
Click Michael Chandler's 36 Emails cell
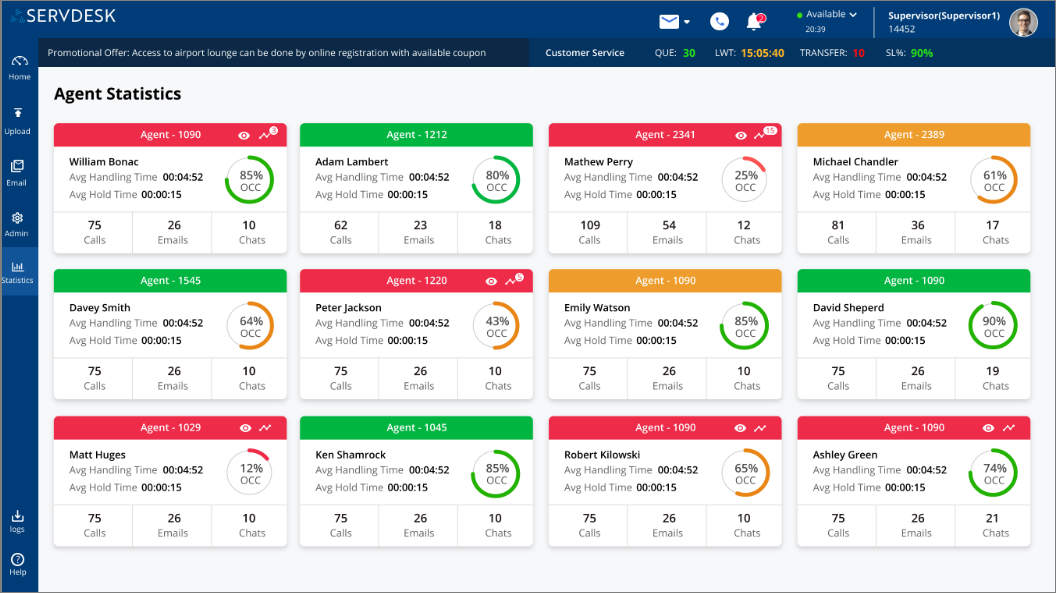[x=917, y=232]
